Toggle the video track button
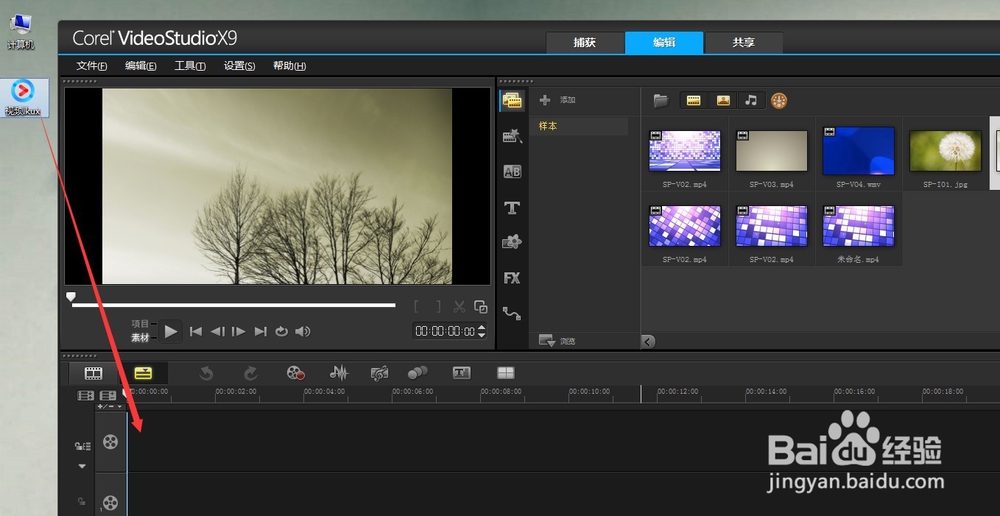The height and width of the screenshot is (516, 1000). click(110, 441)
